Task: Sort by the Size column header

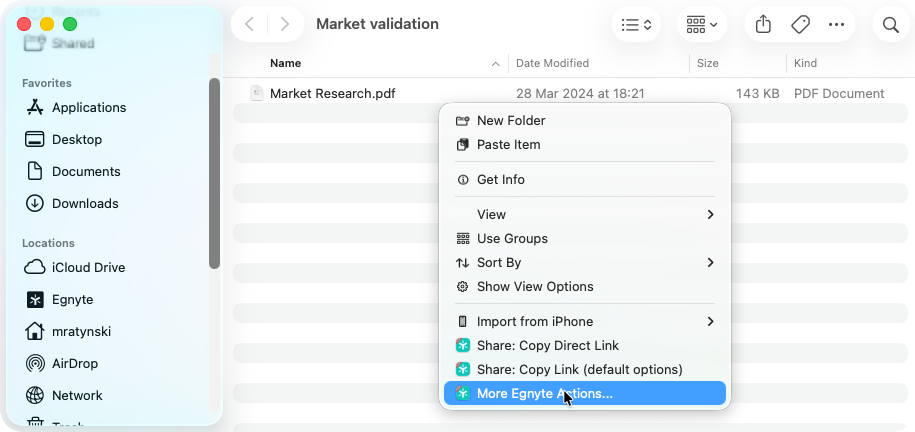Action: coord(707,63)
